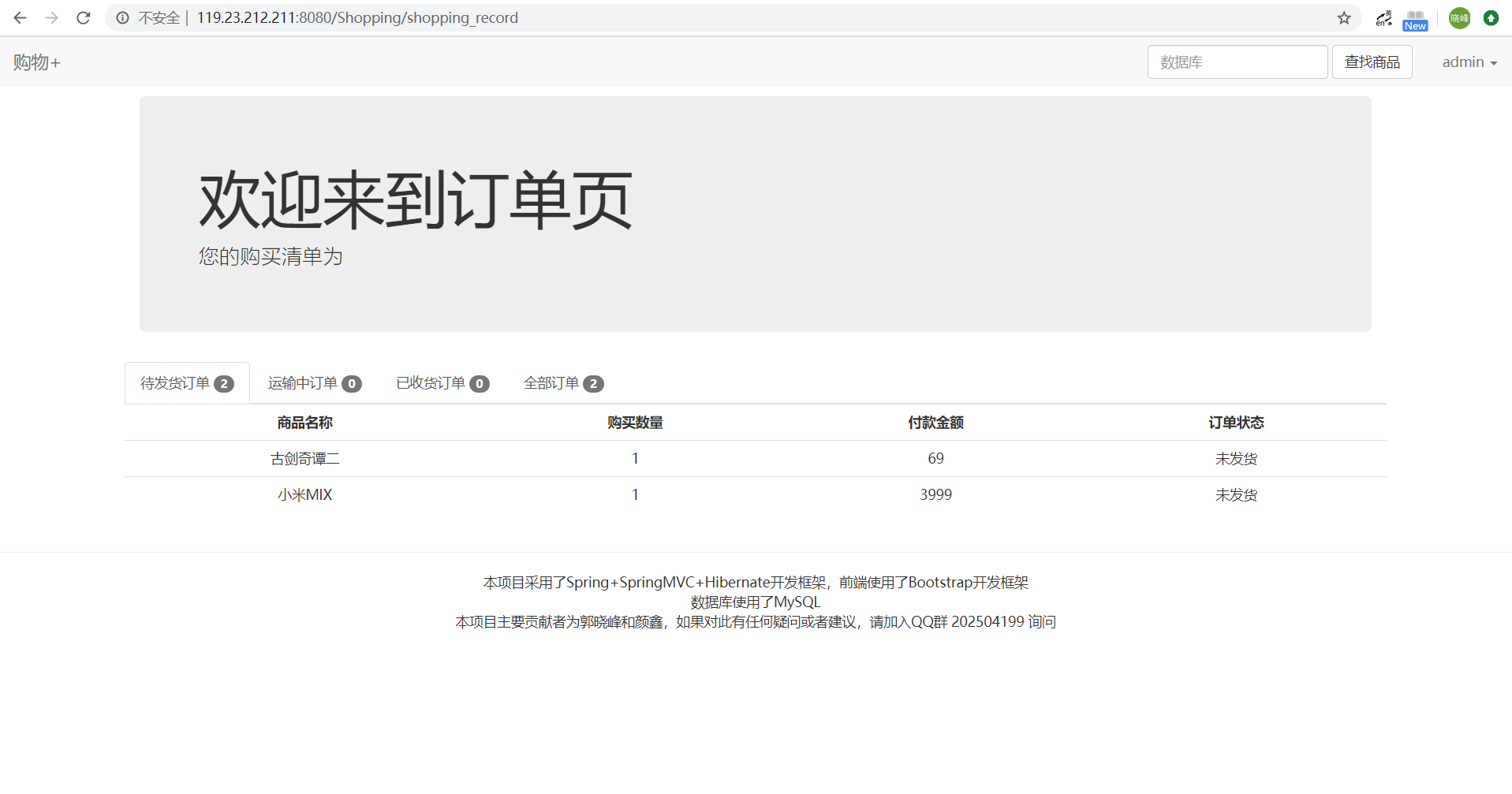Open the 全部订单 tab

pyautogui.click(x=562, y=383)
